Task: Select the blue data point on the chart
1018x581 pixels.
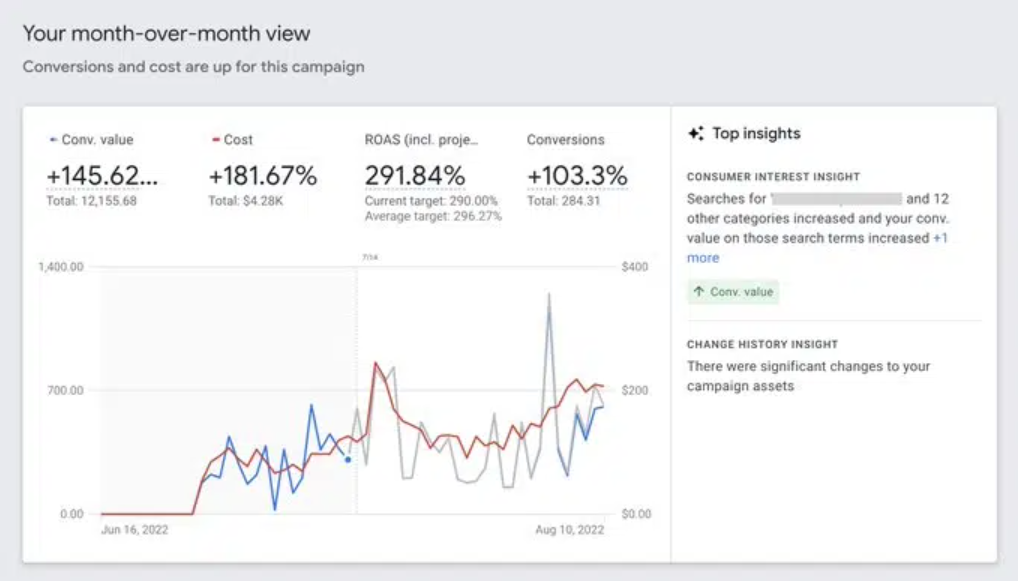Action: click(x=349, y=459)
